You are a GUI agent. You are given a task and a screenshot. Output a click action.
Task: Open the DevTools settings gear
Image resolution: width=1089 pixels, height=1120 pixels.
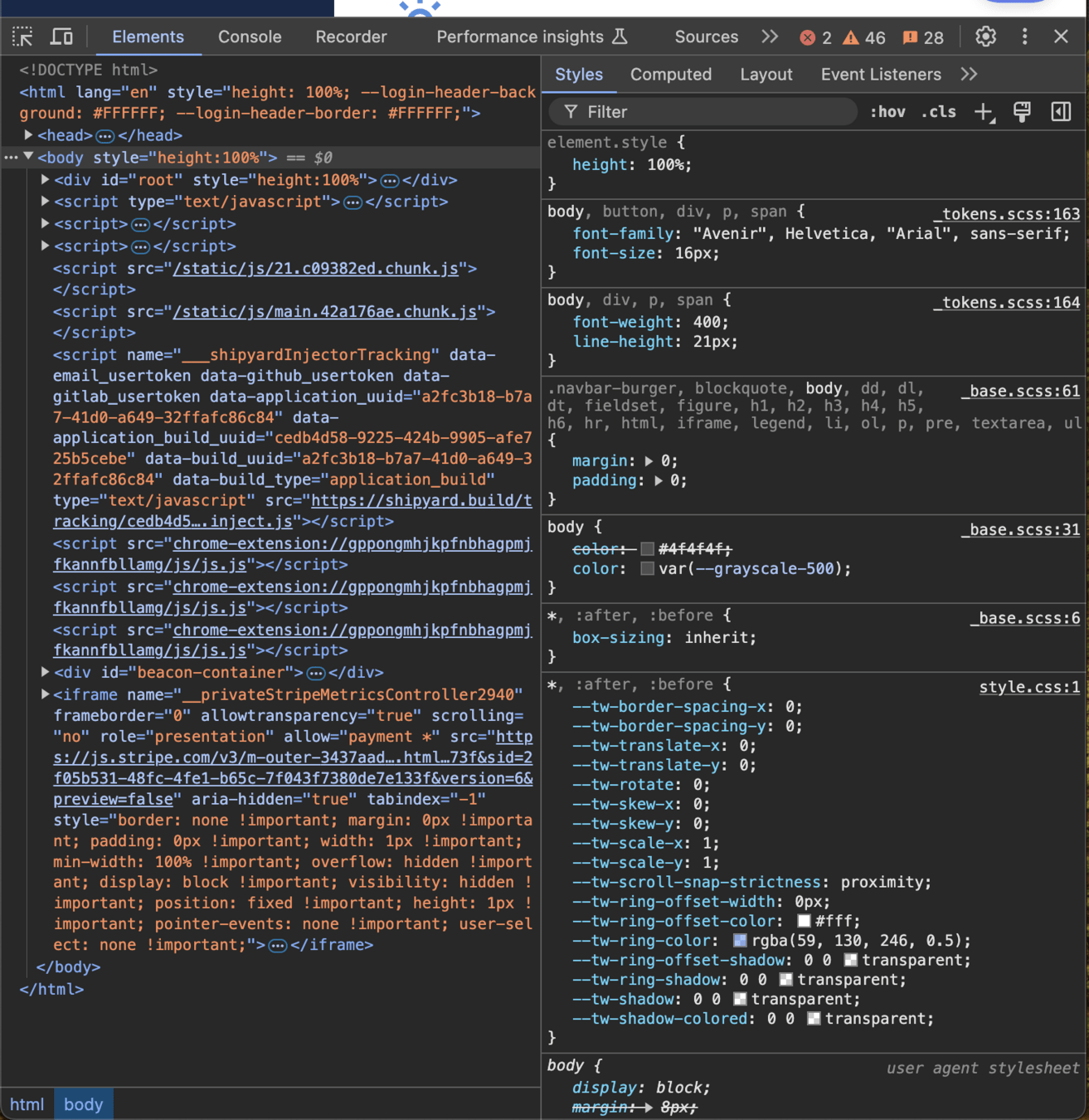coord(985,37)
